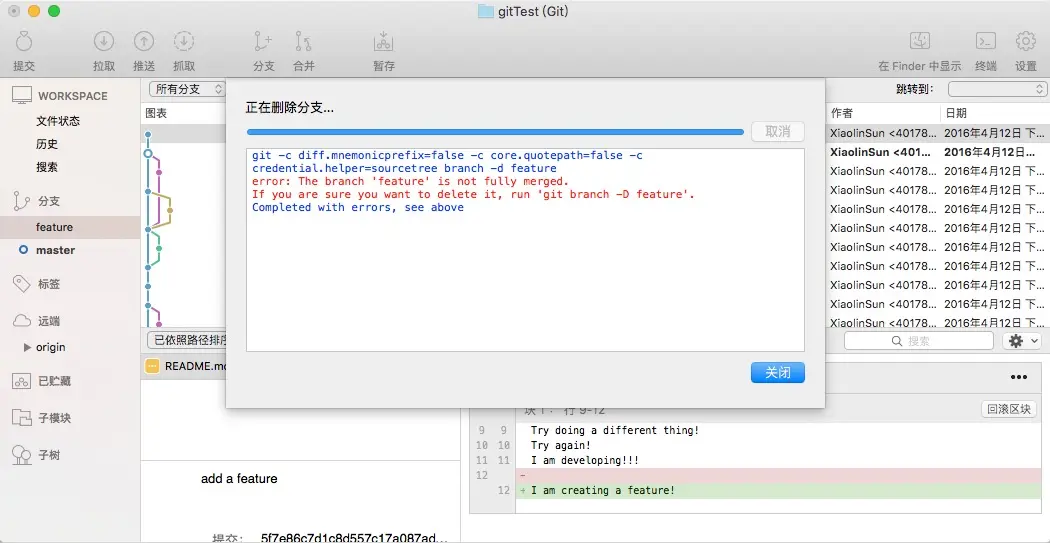Click the Reverse Hunk (回滚区块) button

coord(1008,409)
